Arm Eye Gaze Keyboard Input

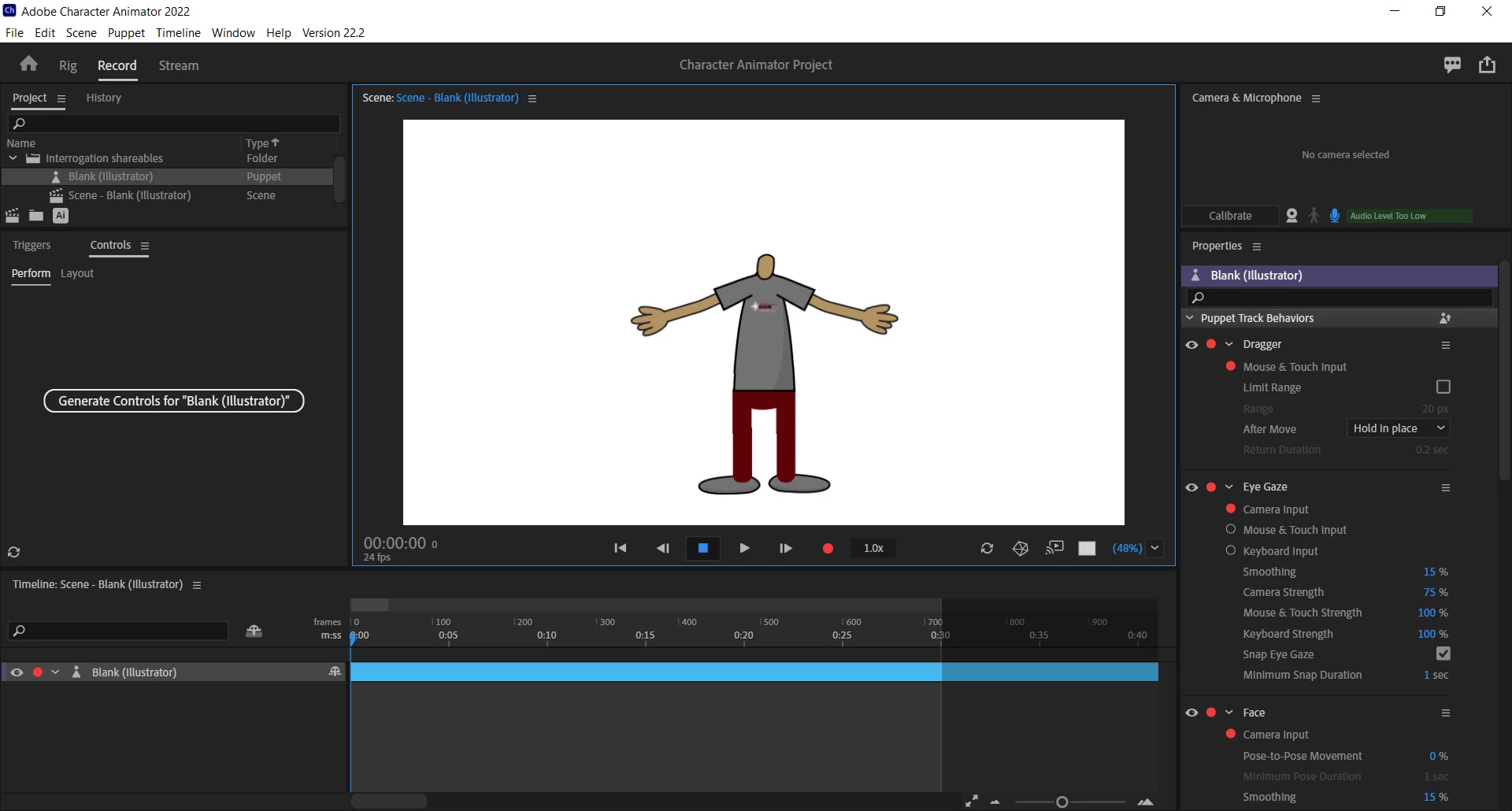1231,550
